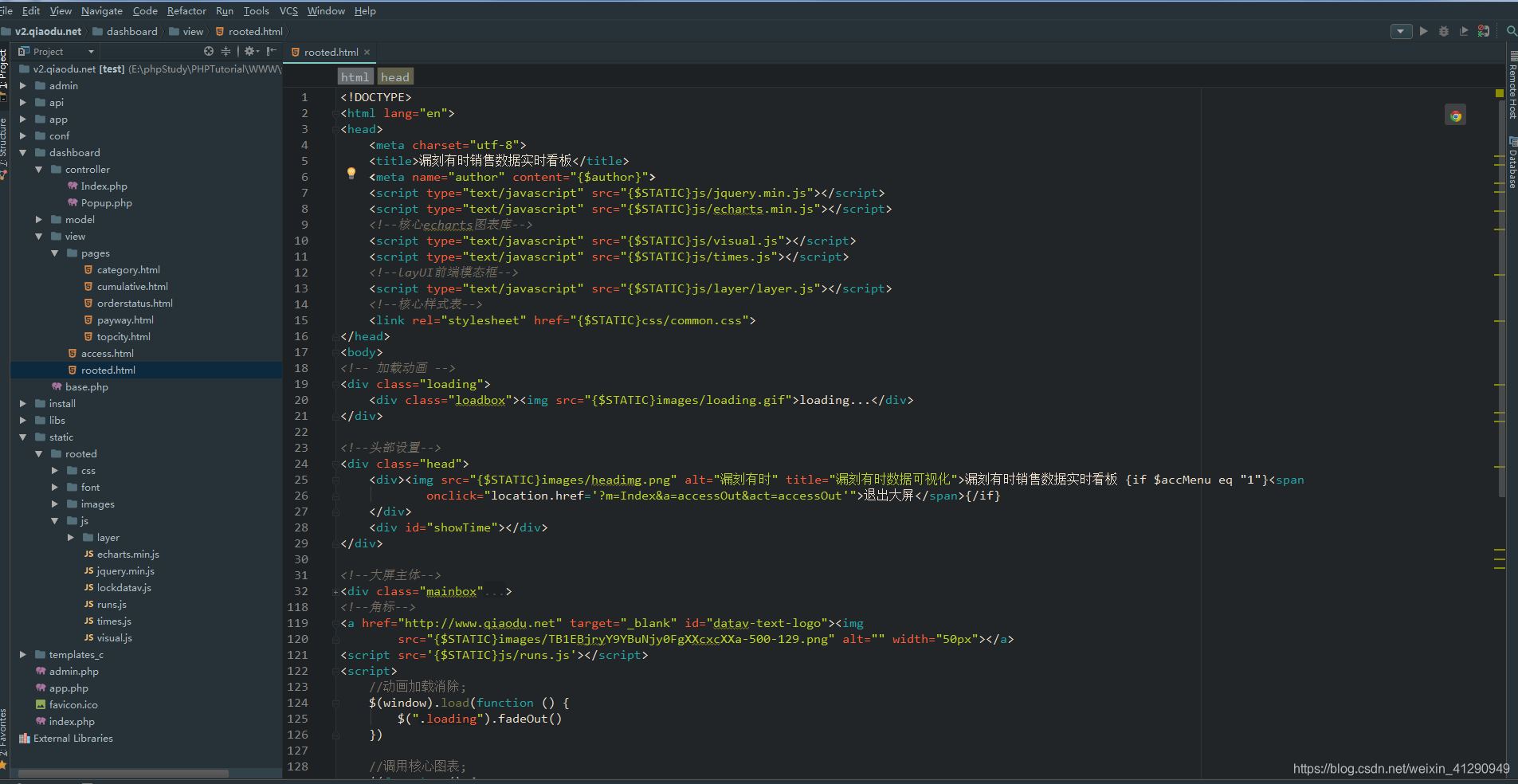Click the yellow lightbulb intention icon
The width and height of the screenshot is (1518, 784).
pyautogui.click(x=351, y=173)
